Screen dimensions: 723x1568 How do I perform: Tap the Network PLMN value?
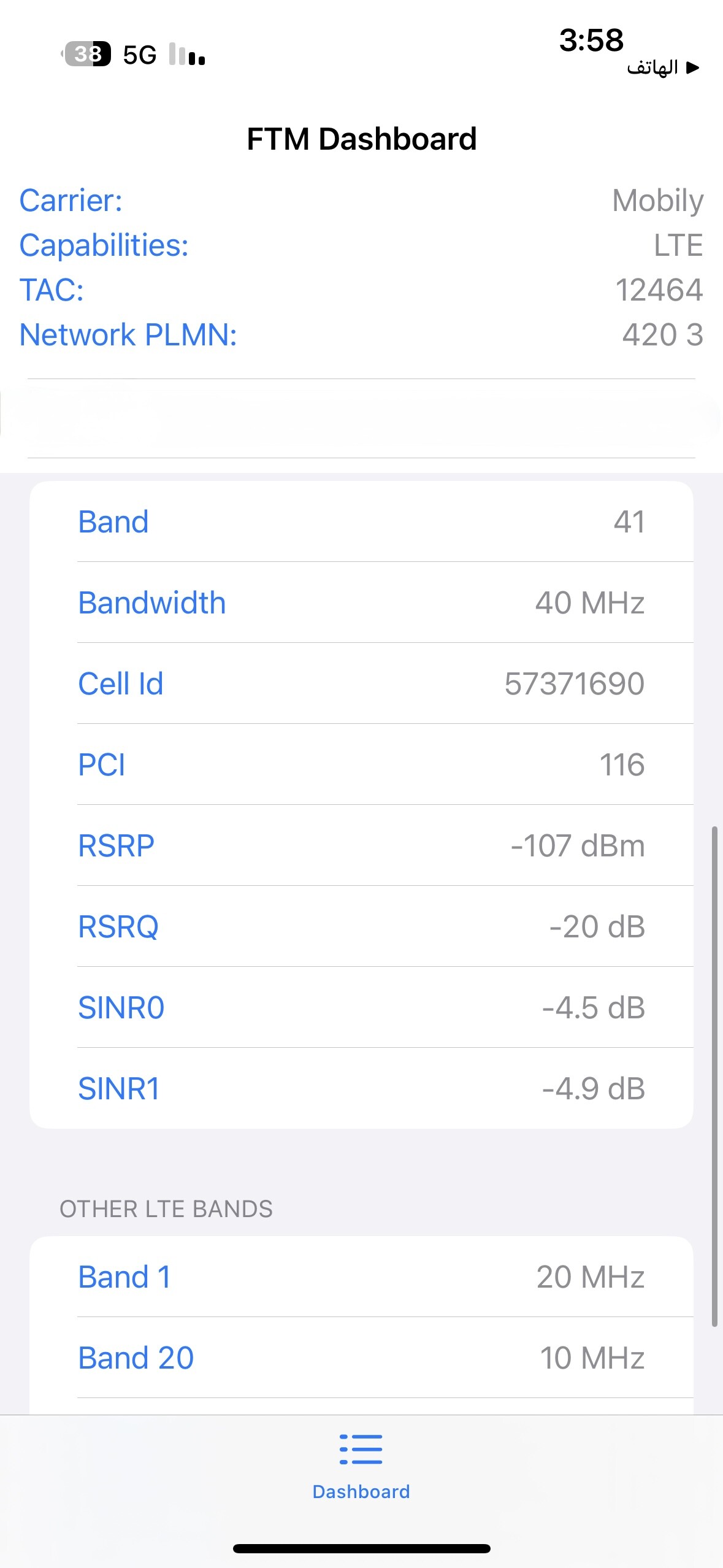coord(662,335)
